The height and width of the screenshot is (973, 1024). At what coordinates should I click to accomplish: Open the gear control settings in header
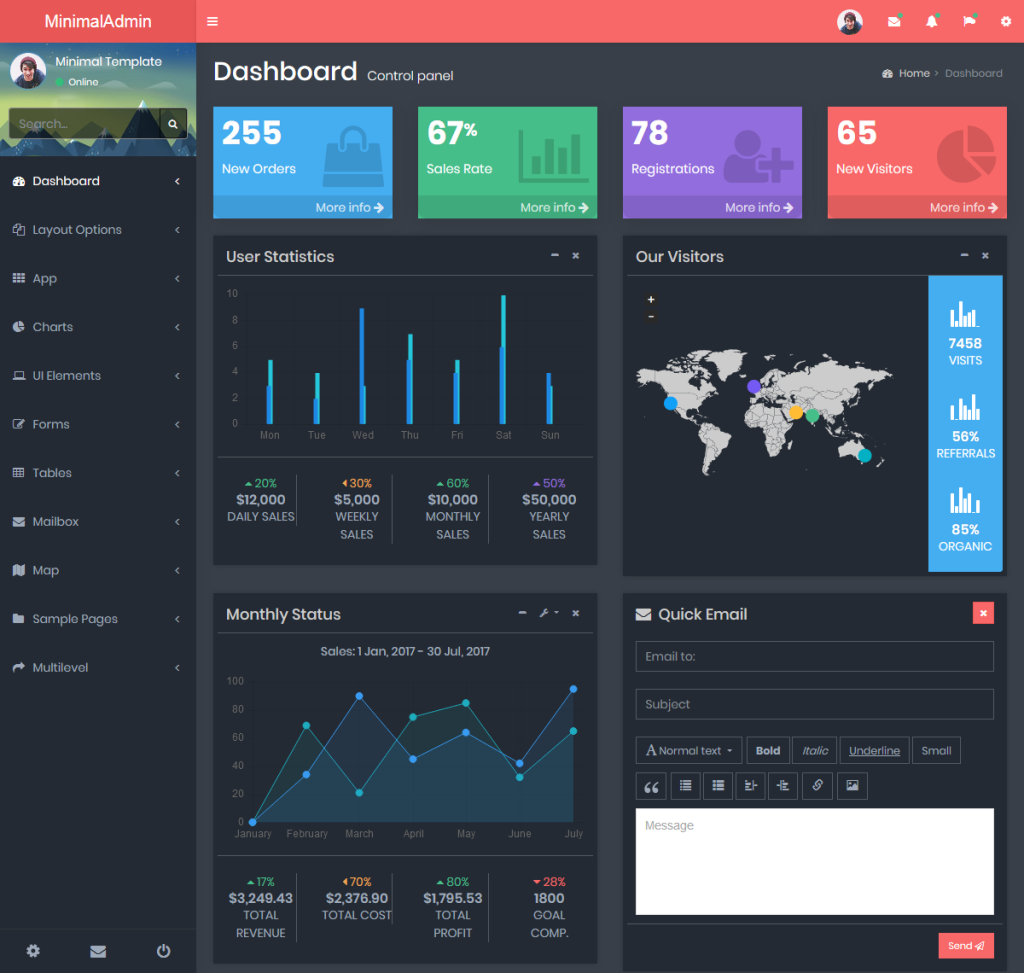click(1006, 22)
